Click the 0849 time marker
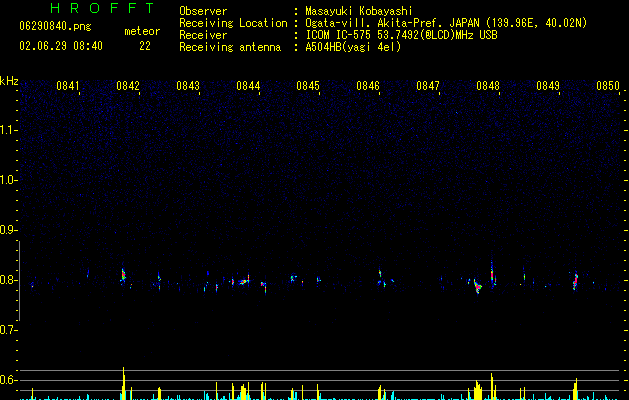The width and height of the screenshot is (629, 400). pos(548,86)
